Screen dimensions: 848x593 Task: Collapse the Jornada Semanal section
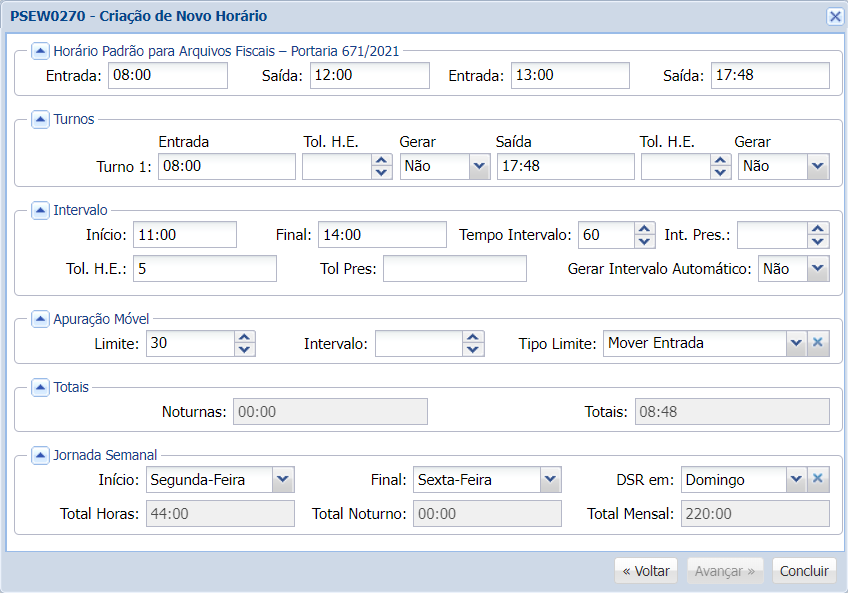click(x=40, y=455)
